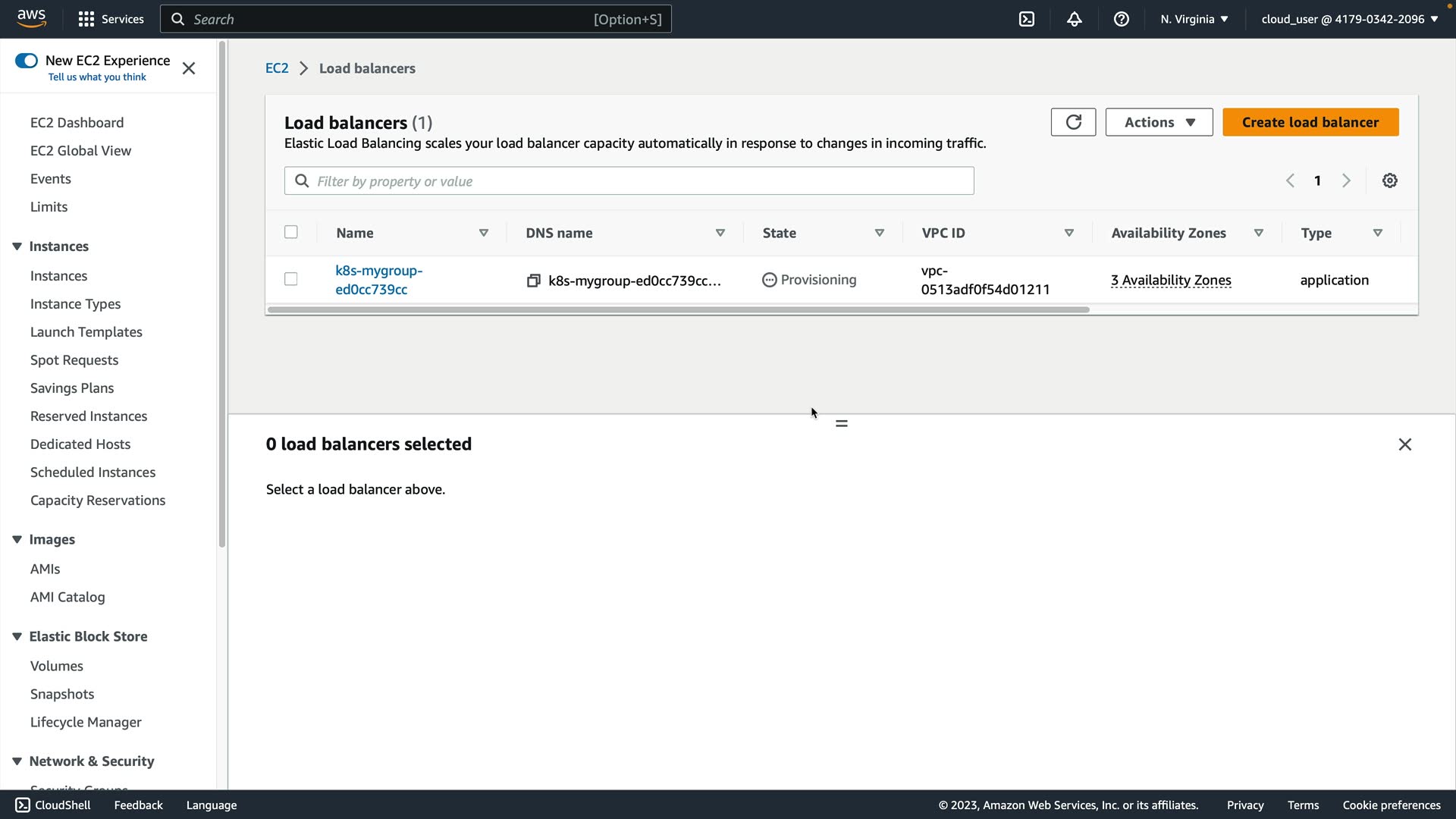Viewport: 1456px width, 819px height.
Task: Collapse the Instances sidebar section
Action: [x=17, y=246]
